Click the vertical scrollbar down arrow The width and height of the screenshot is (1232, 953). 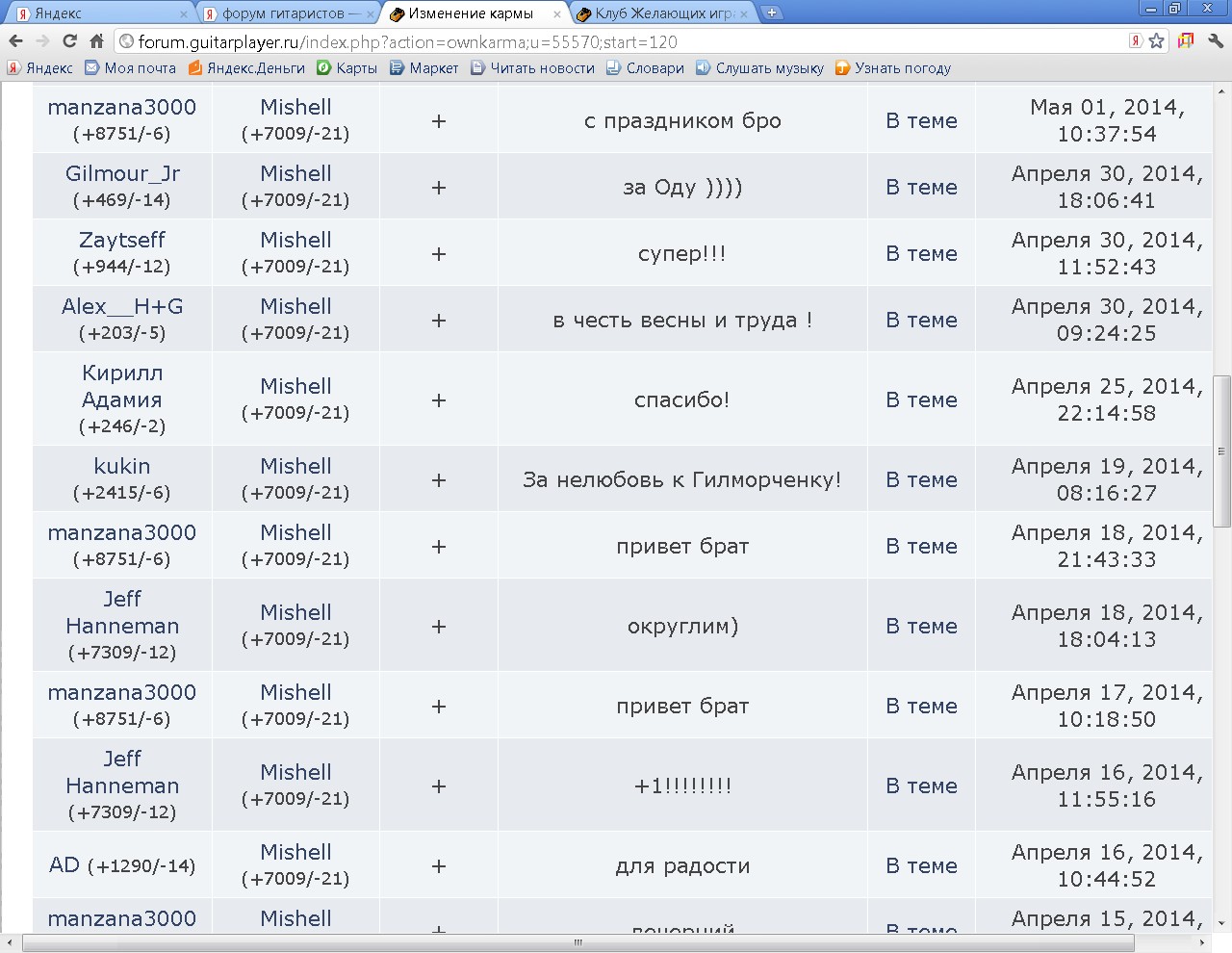1222,924
